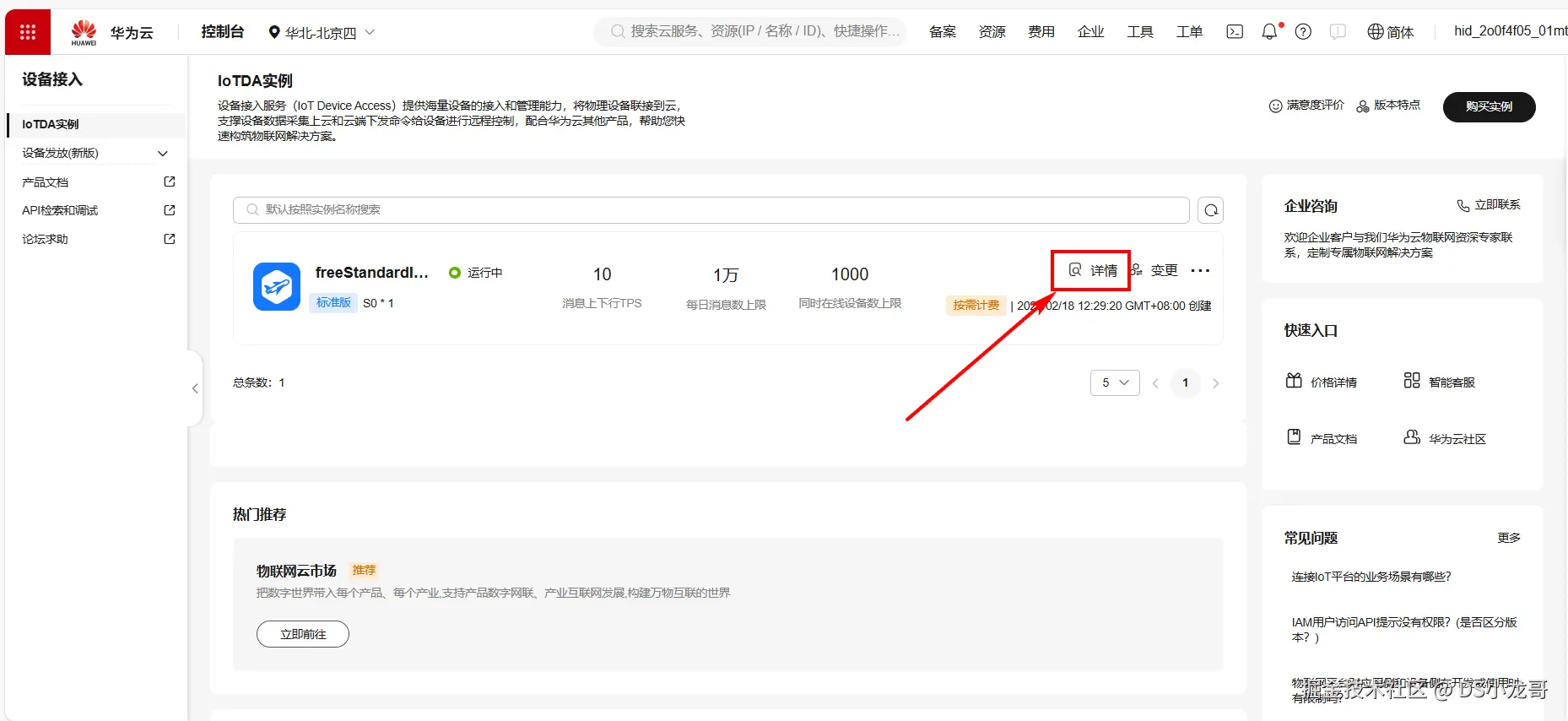The height and width of the screenshot is (721, 1568).
Task: Expand 设备发放(新版) in the sidebar
Action: (x=95, y=153)
